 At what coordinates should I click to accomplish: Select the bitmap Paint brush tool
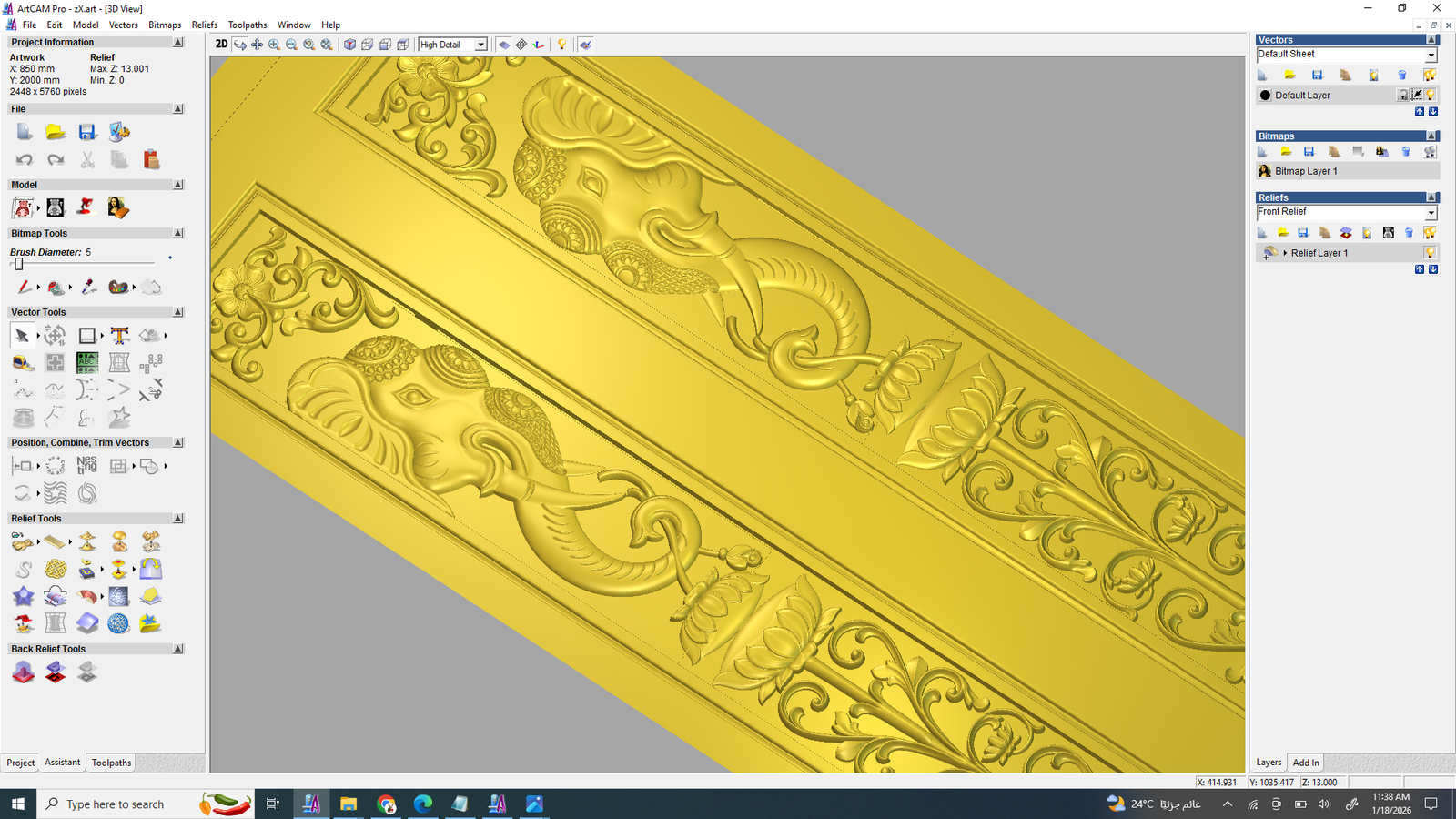tap(24, 288)
